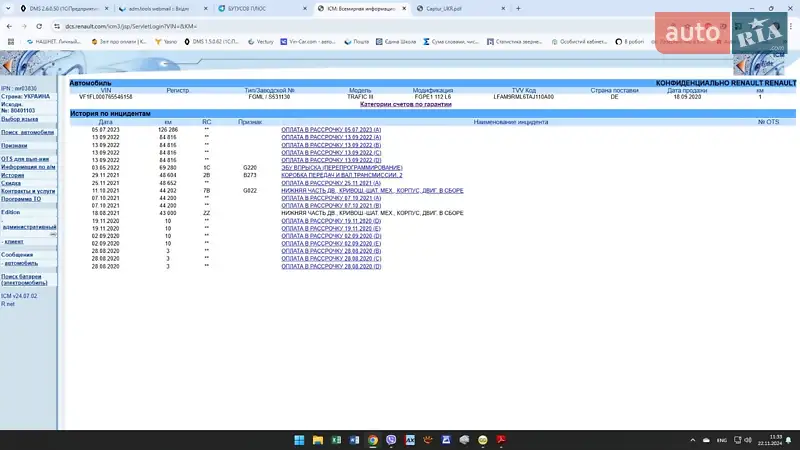Open ЭБУ ВПРЫСКА (ПЕРЕПРОГРАММИРОВАНИЕ) incident
This screenshot has height=450, width=800.
(x=342, y=167)
